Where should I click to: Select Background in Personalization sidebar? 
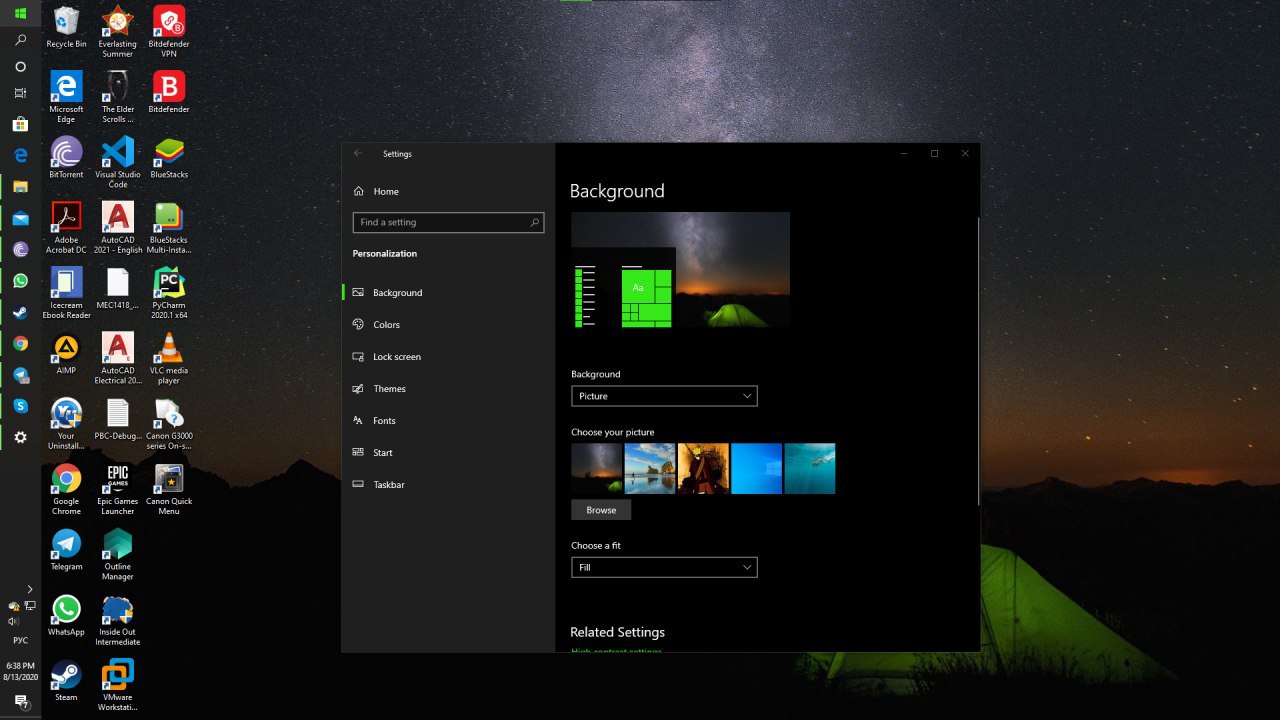[448, 293]
